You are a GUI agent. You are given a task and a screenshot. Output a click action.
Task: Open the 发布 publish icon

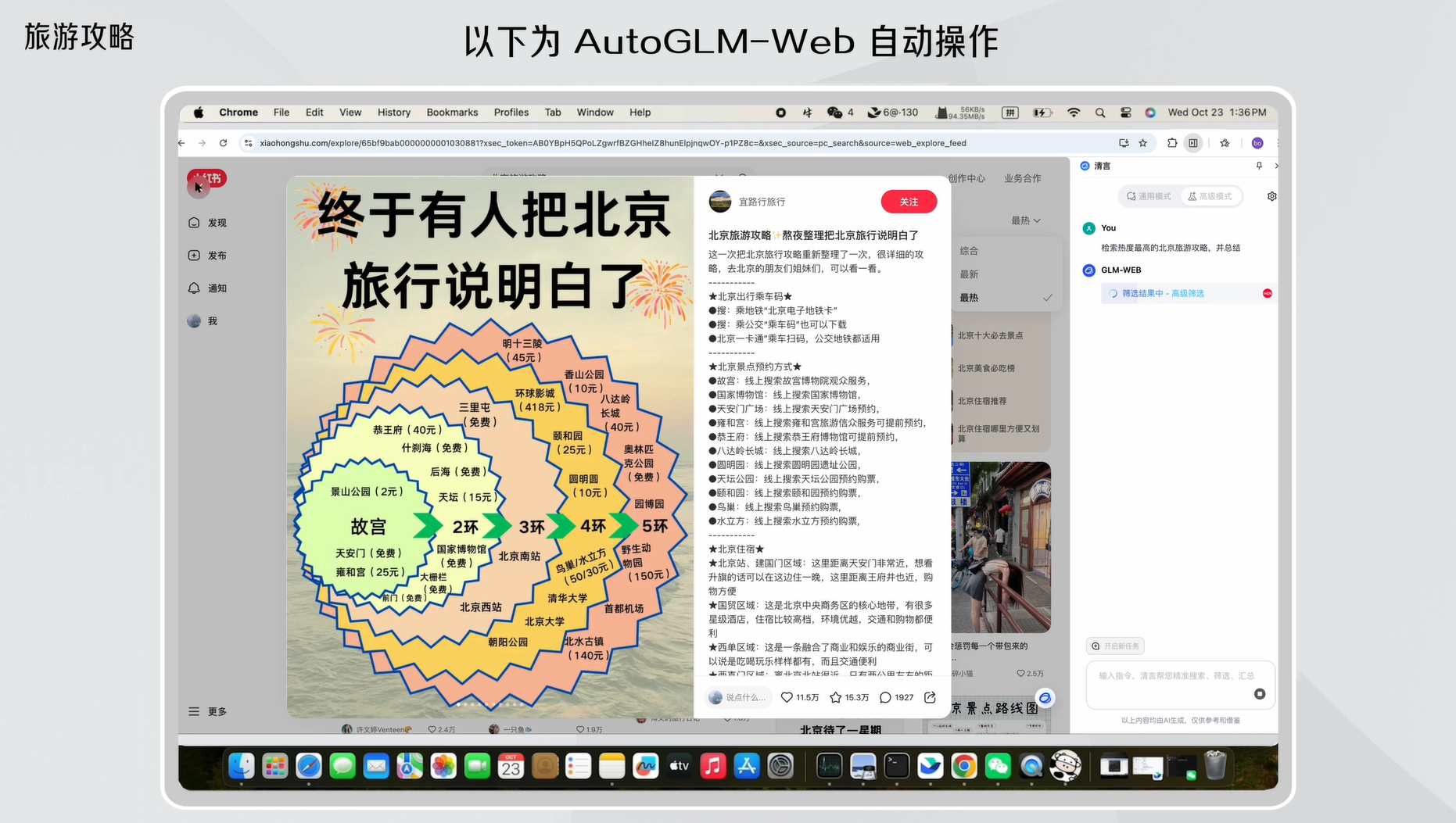point(193,255)
